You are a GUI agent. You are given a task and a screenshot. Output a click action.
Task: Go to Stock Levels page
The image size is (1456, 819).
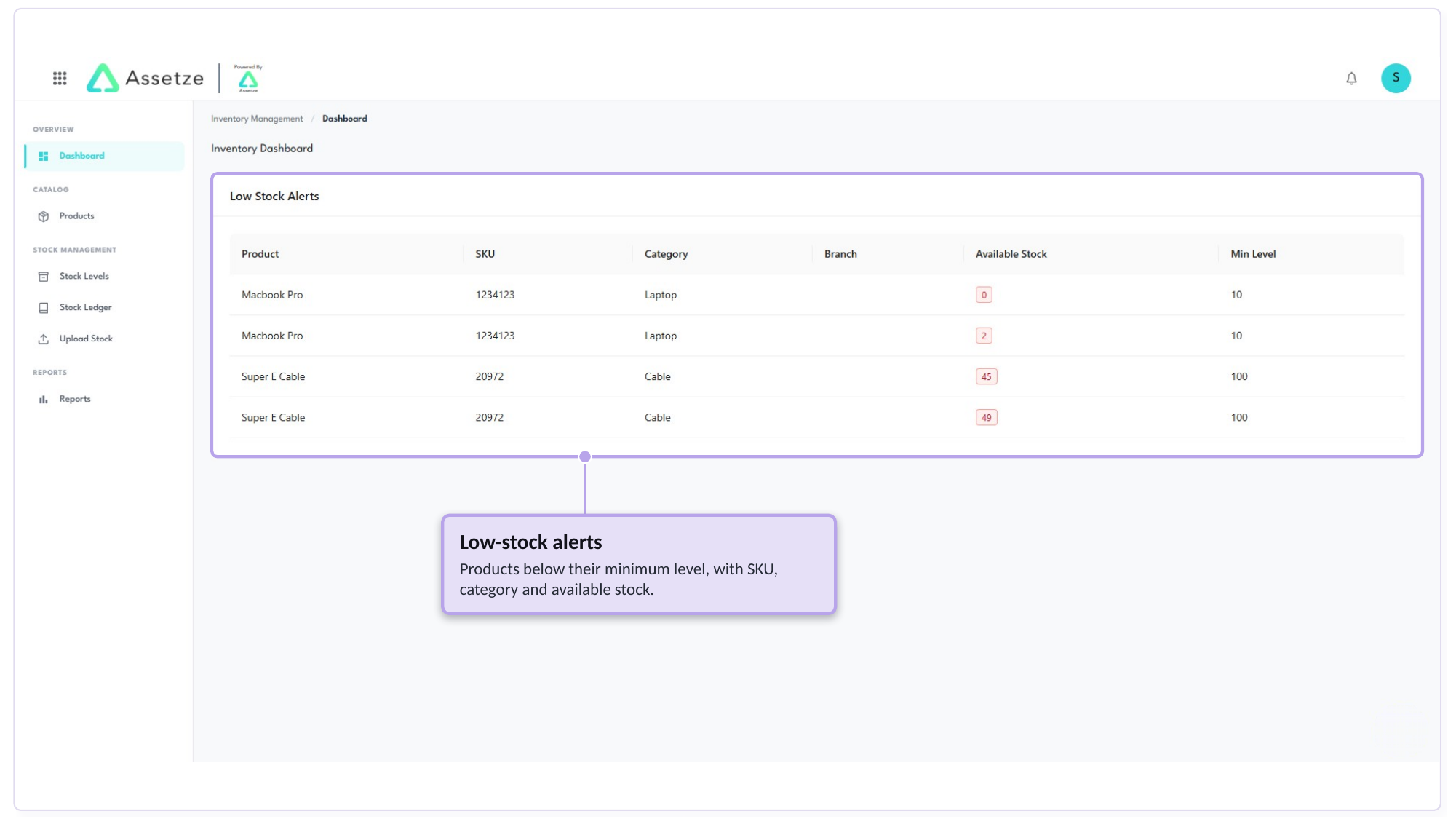104,277
